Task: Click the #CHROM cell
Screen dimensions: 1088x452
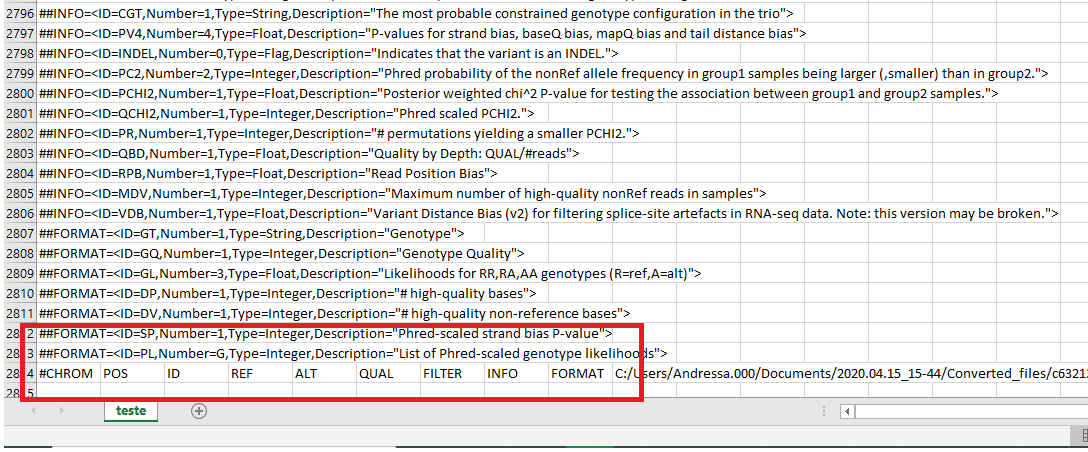Action: (67, 373)
